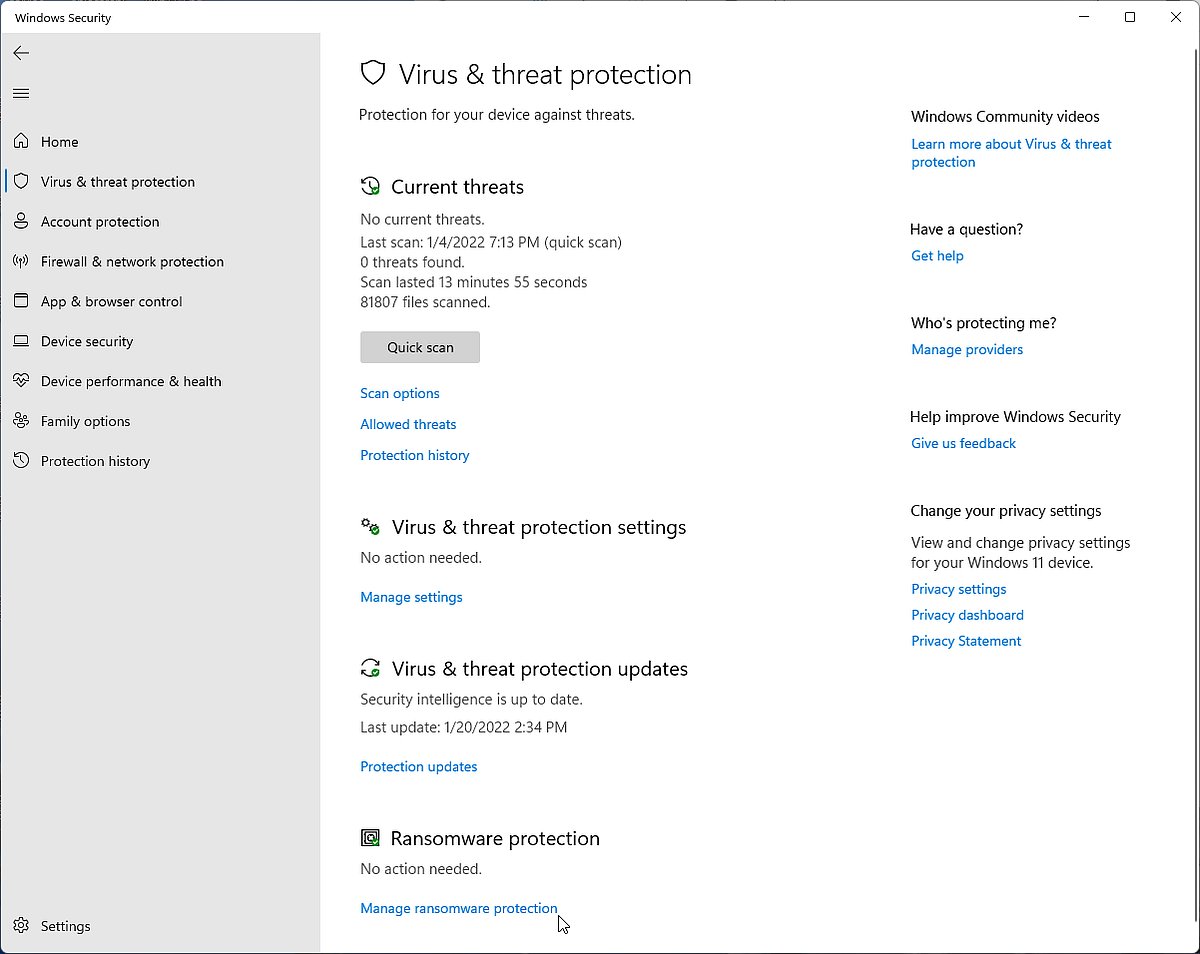Screen dimensions: 1200x954
Task: Start a Quick scan
Action: tap(420, 347)
